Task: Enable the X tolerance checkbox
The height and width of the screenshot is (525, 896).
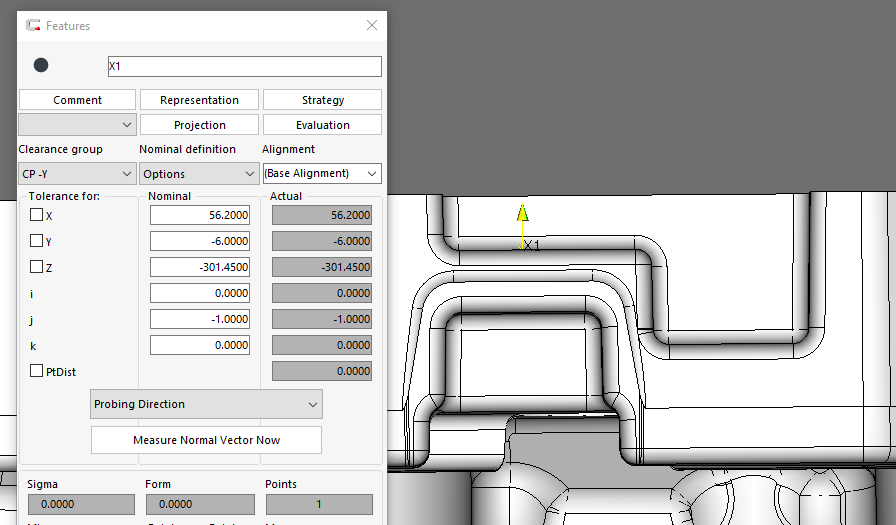Action: 37,215
